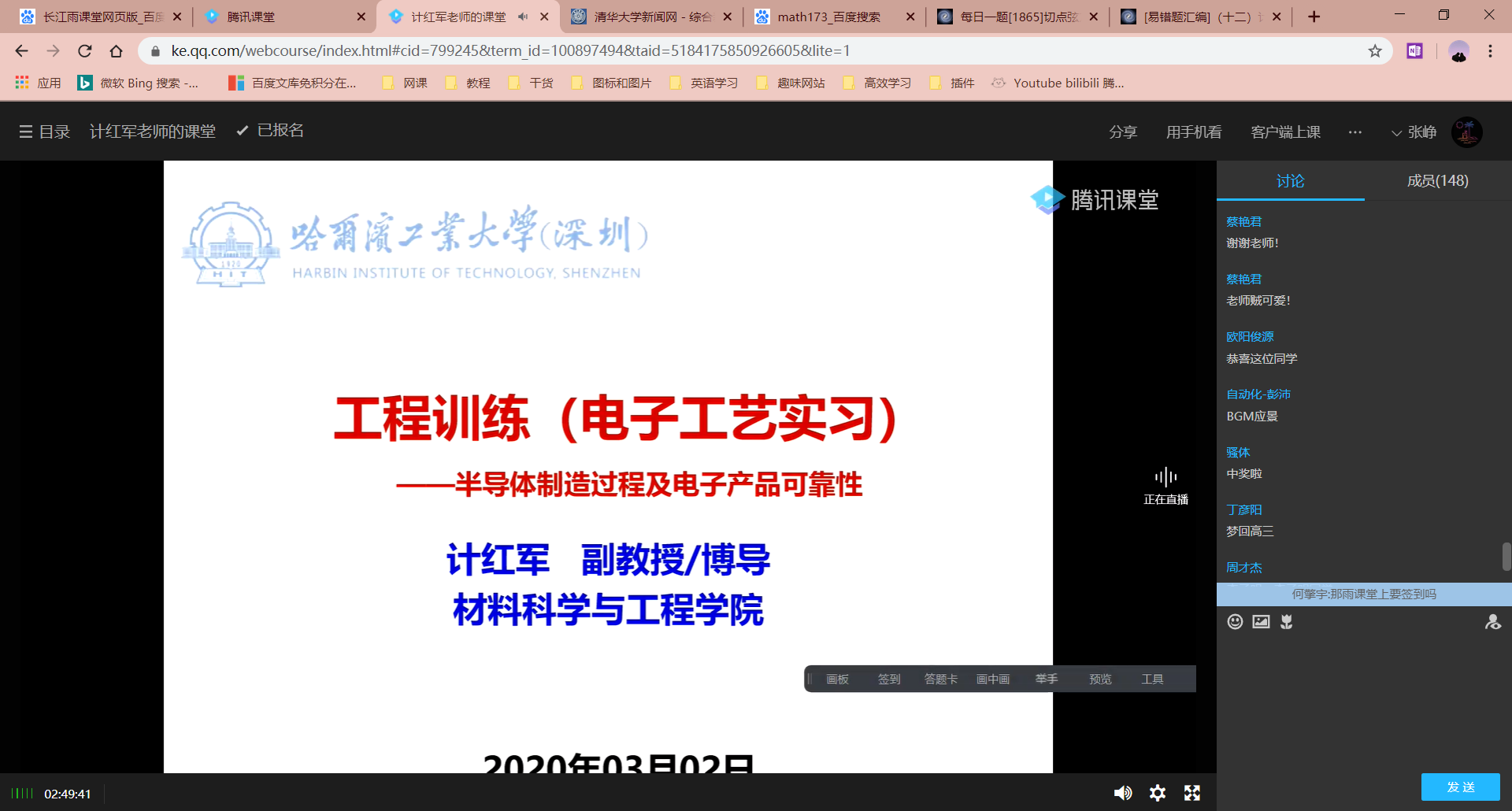Click the 发送 send button
This screenshot has width=1512, height=811.
pyautogui.click(x=1461, y=787)
